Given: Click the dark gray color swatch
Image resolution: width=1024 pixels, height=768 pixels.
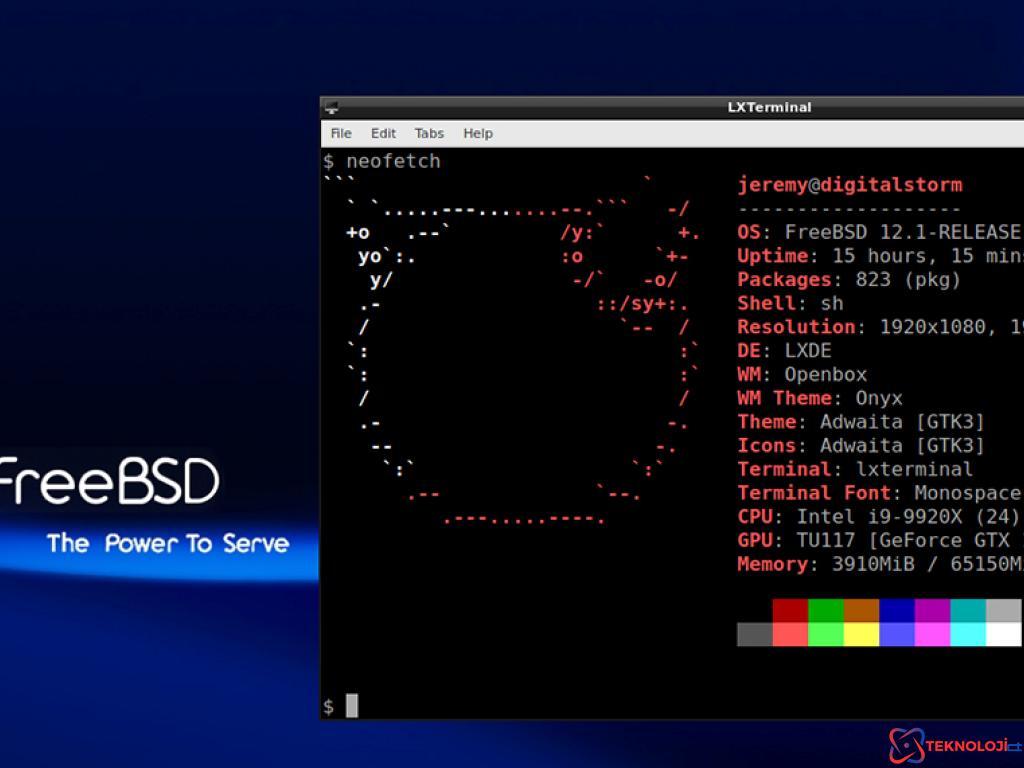Looking at the screenshot, I should tap(754, 634).
